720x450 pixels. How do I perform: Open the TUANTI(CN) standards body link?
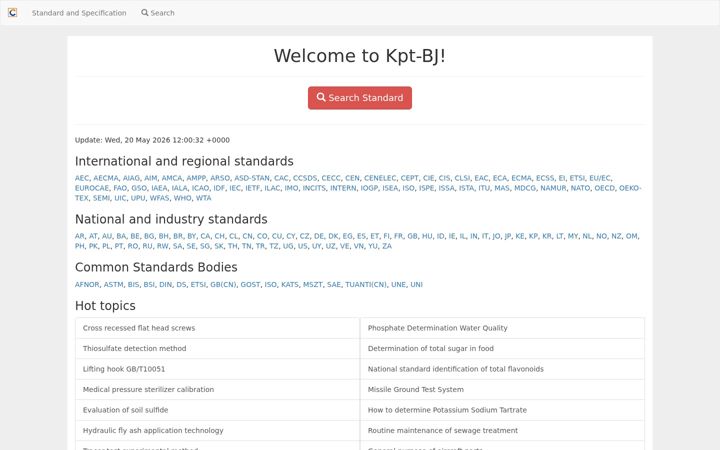tap(366, 285)
